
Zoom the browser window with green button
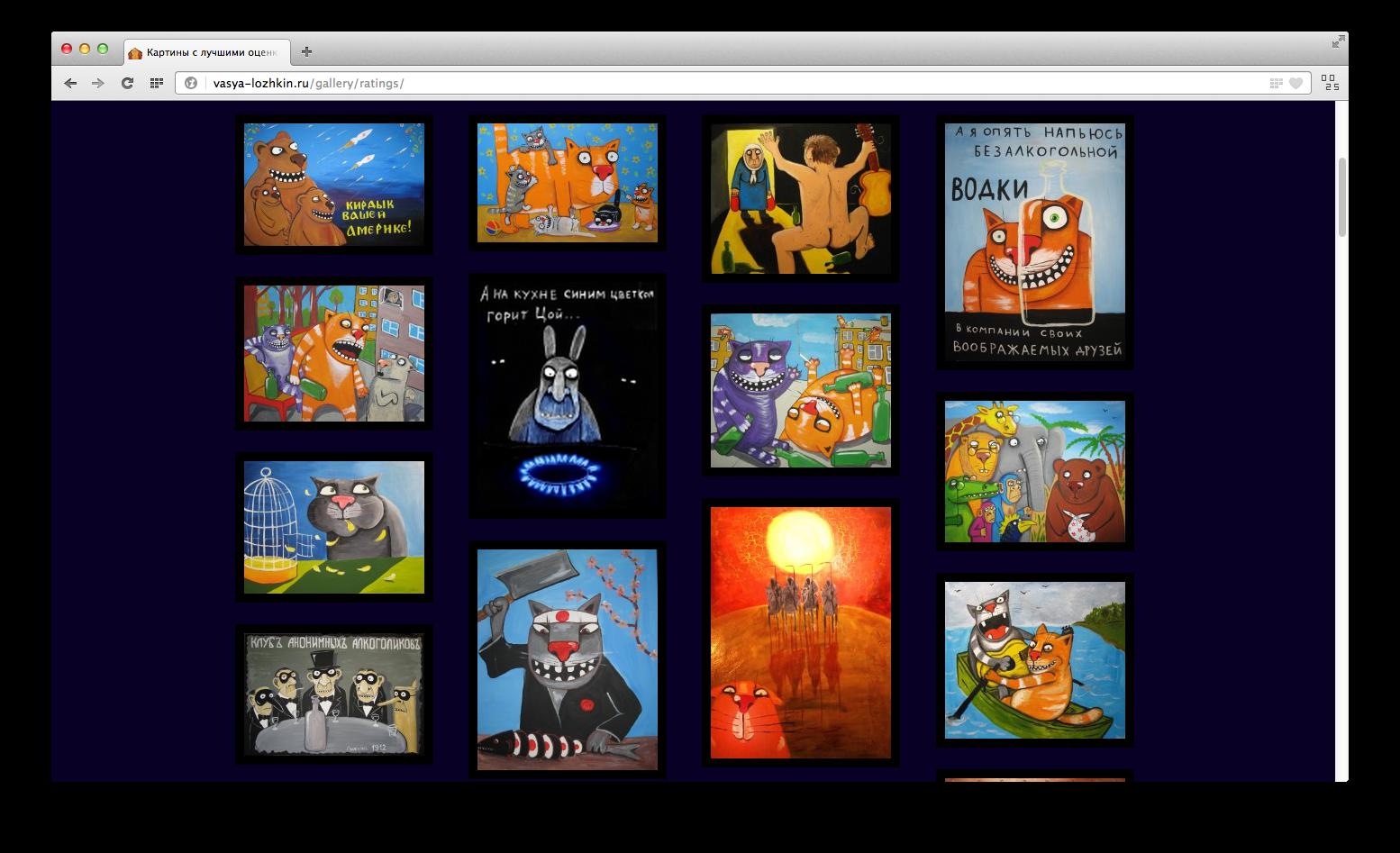103,49
